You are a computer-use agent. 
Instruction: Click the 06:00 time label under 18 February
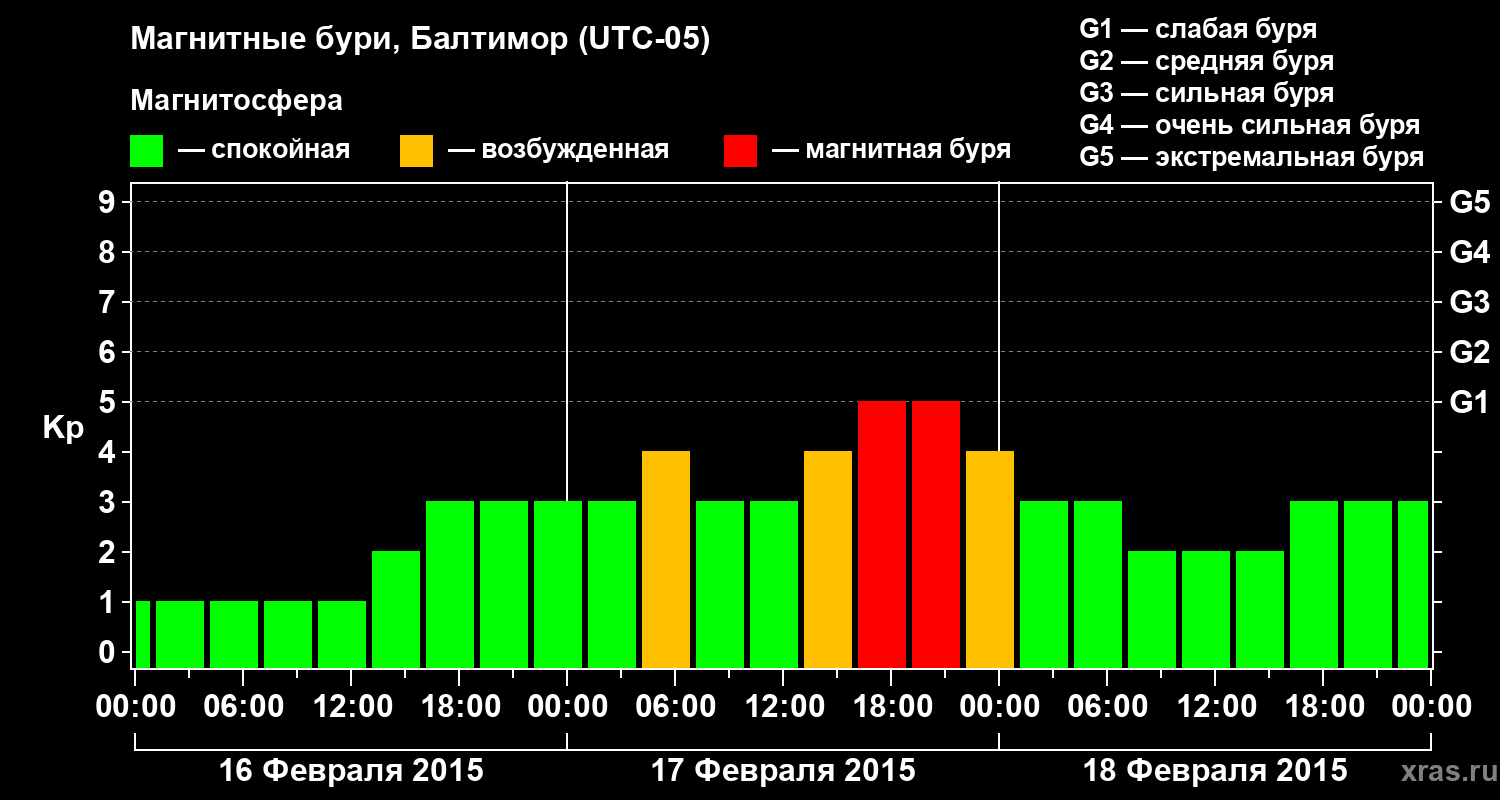tap(1107, 707)
